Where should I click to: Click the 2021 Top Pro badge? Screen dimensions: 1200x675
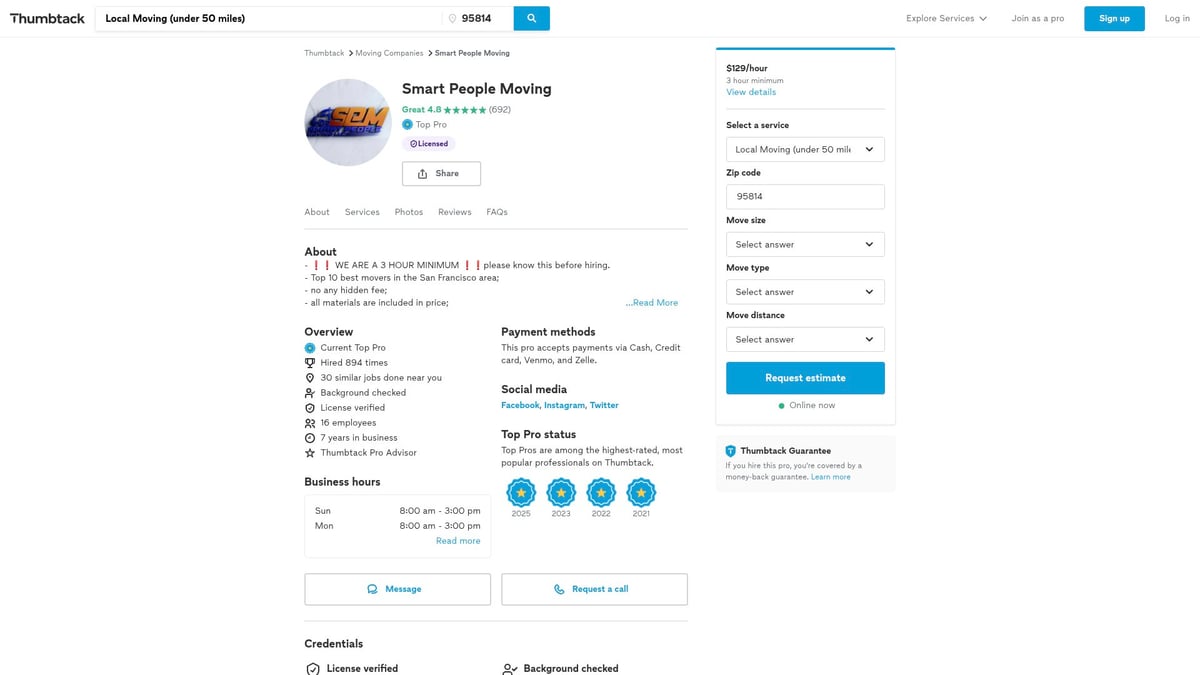click(x=641, y=492)
